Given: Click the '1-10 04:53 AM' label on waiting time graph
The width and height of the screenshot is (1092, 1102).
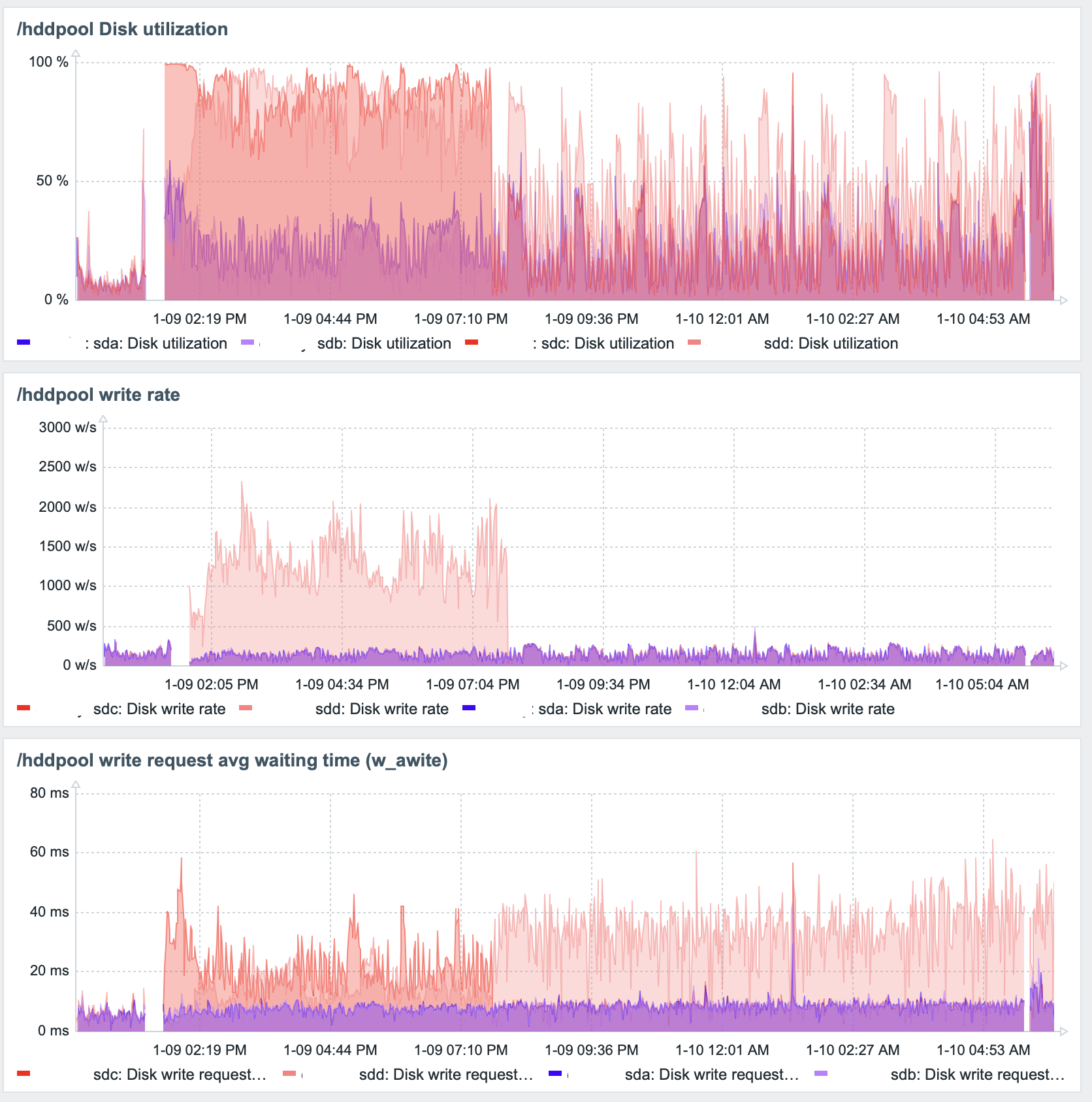Looking at the screenshot, I should [x=983, y=1050].
